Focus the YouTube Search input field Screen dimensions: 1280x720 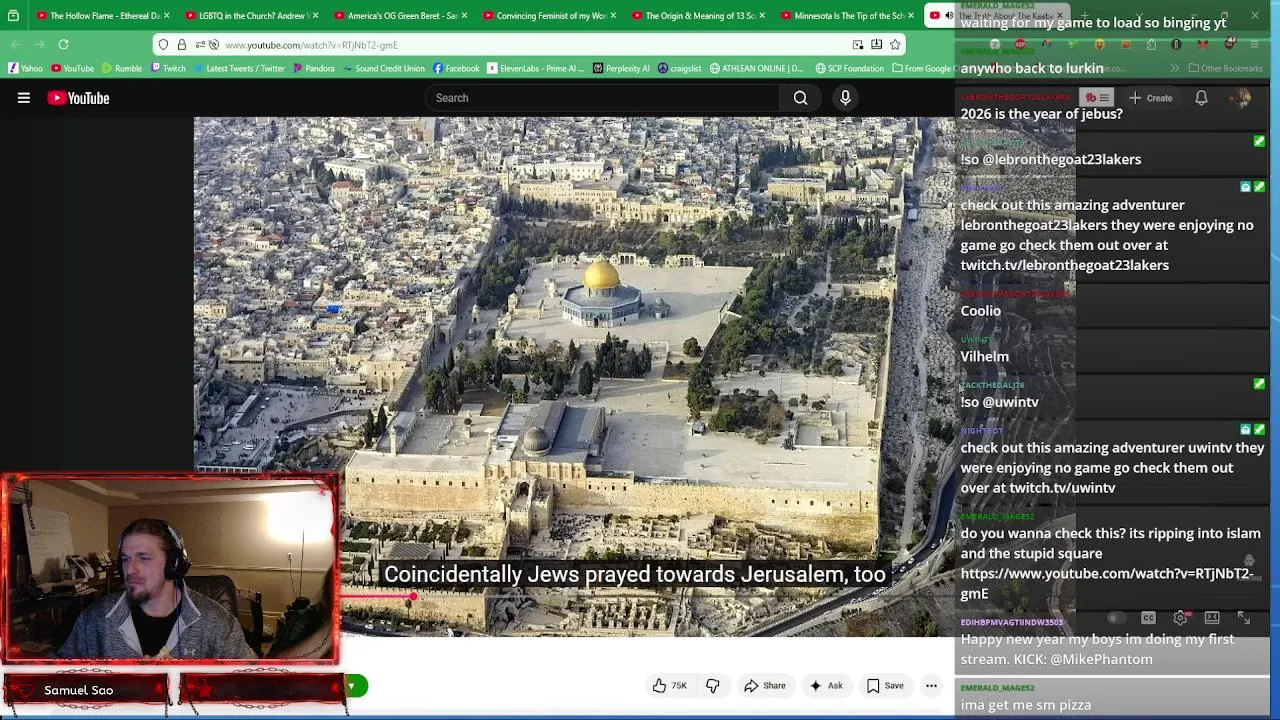pyautogui.click(x=603, y=98)
